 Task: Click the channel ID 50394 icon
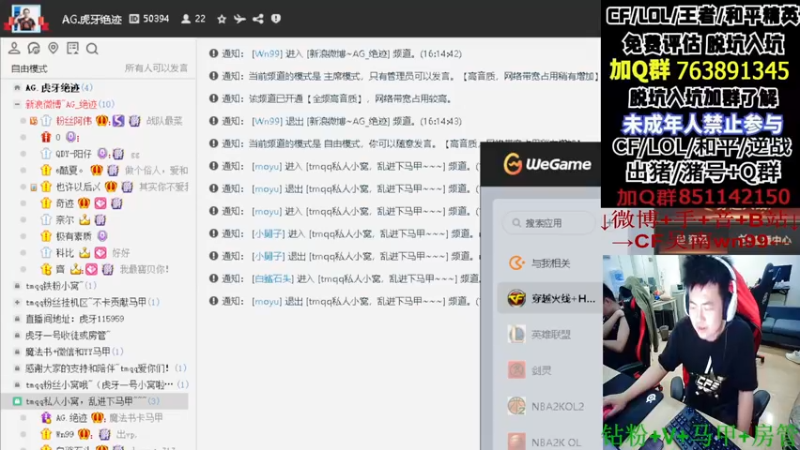(x=134, y=19)
